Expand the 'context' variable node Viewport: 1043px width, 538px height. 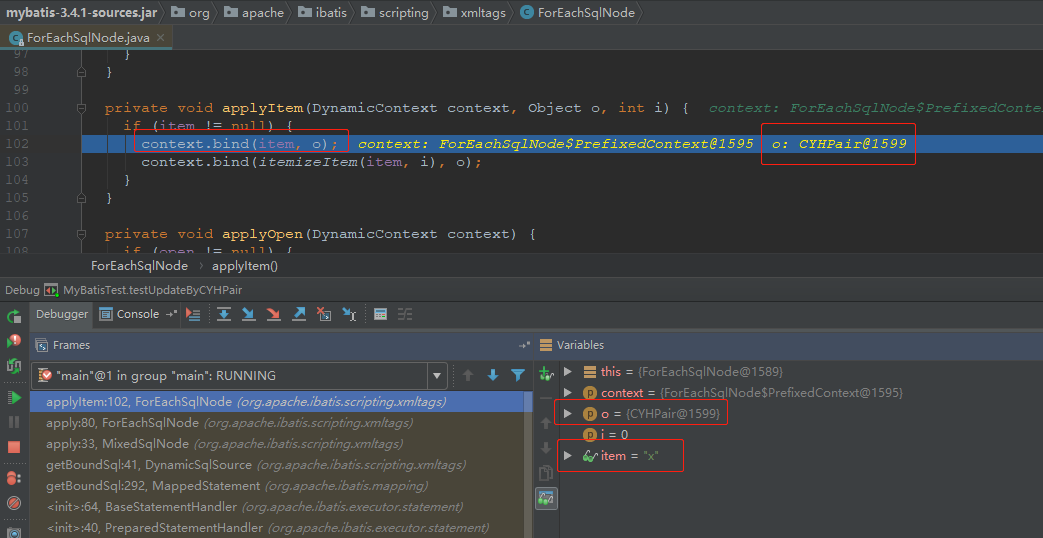click(568, 392)
